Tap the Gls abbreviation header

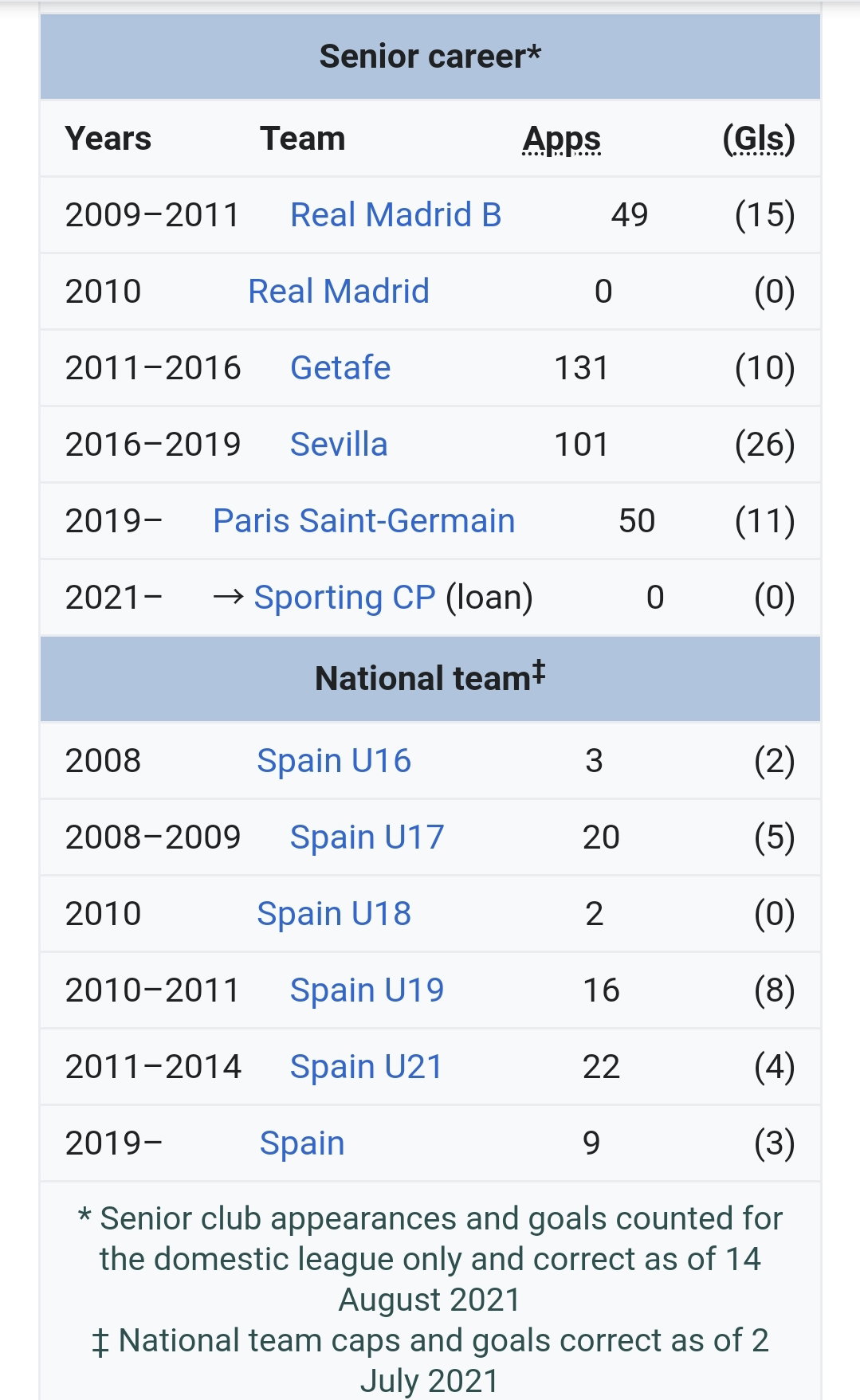coord(759,139)
